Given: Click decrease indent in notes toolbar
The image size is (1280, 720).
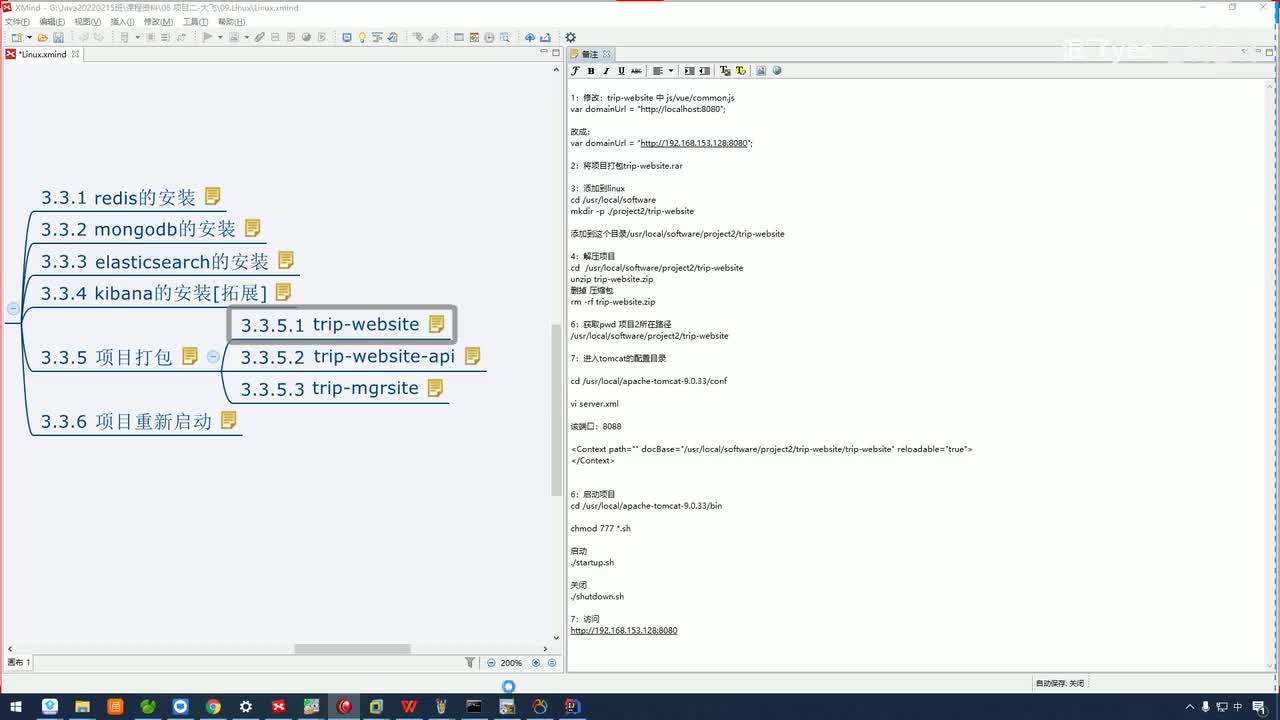Looking at the screenshot, I should point(704,71).
